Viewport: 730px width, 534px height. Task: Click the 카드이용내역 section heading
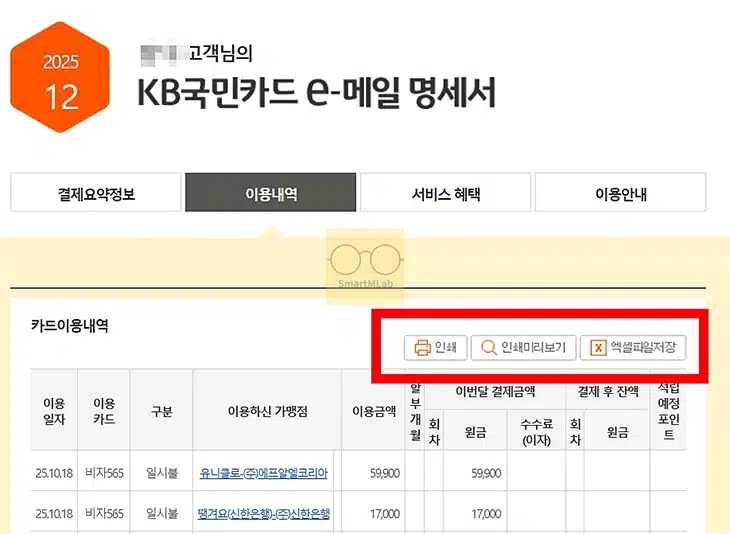[69, 325]
